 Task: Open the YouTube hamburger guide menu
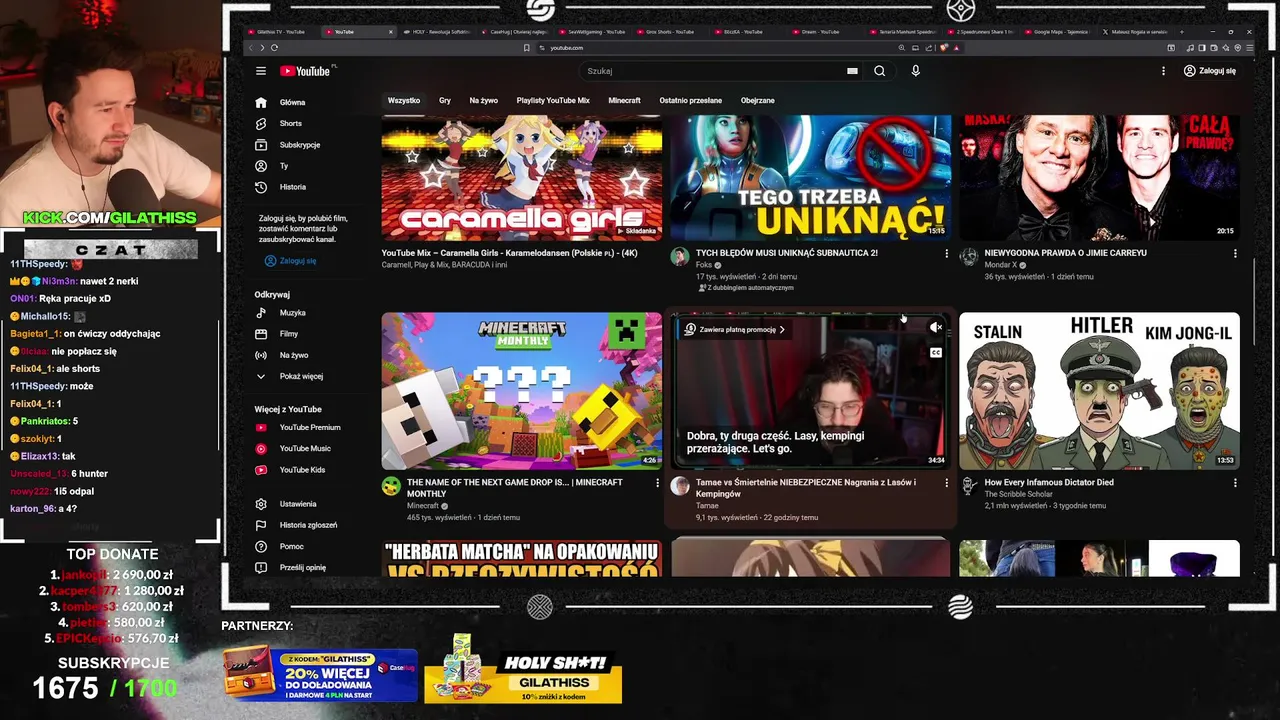(x=260, y=71)
